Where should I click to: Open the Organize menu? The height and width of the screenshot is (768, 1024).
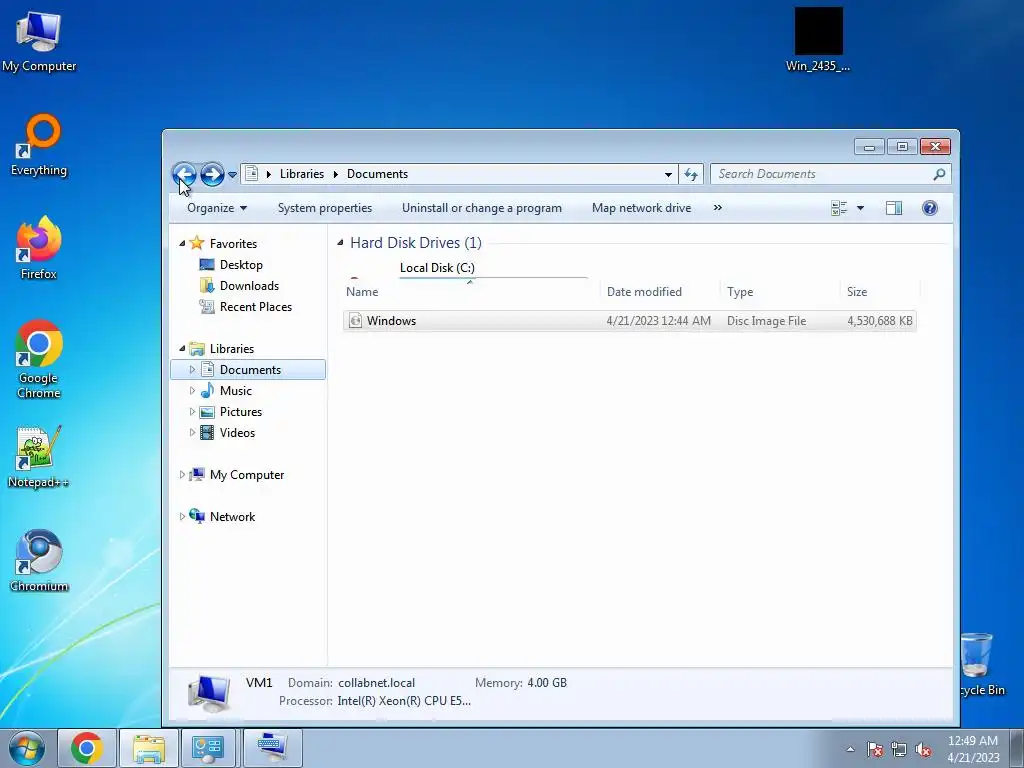[217, 208]
